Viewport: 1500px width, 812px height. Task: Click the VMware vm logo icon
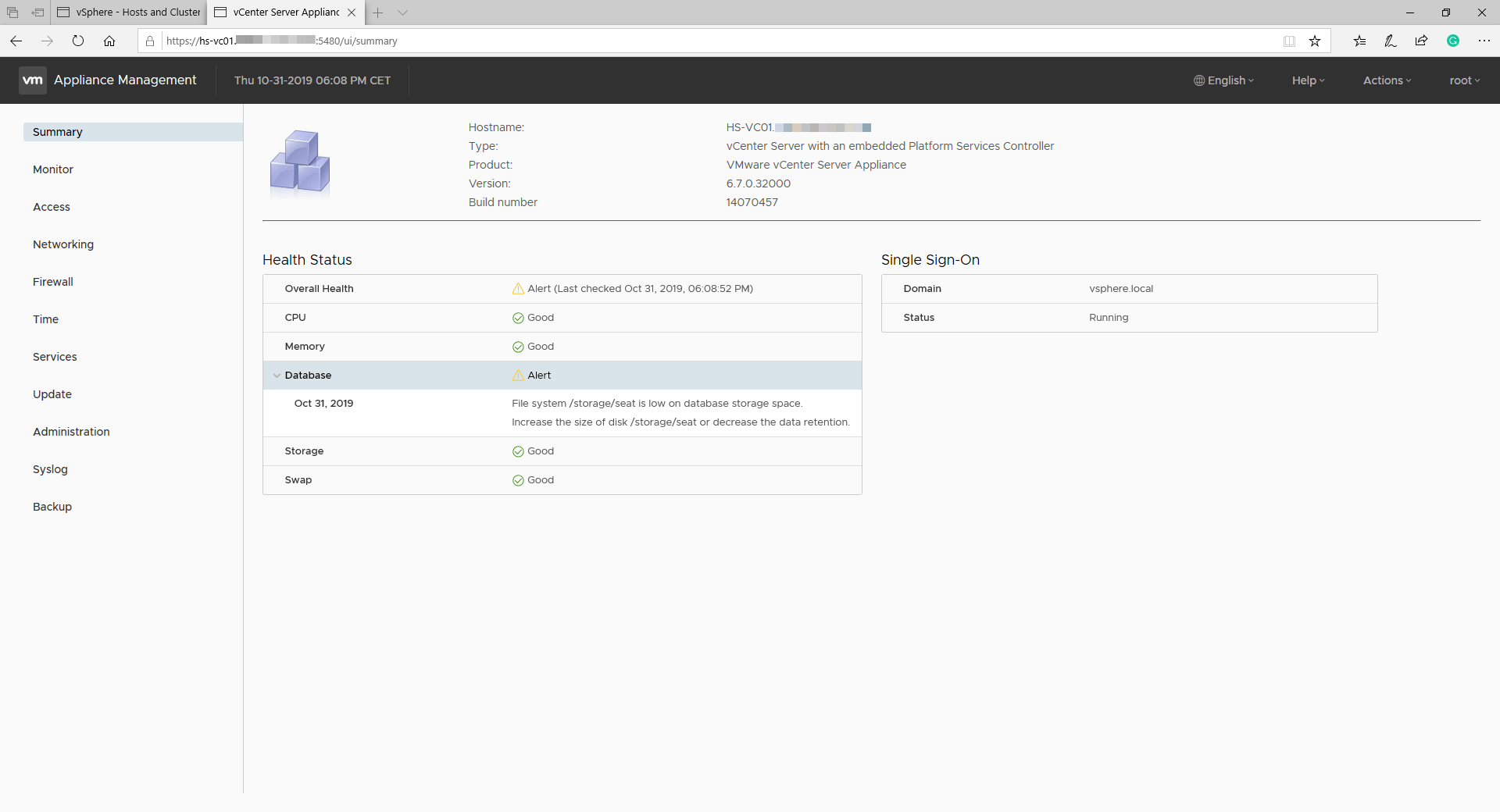[x=33, y=80]
